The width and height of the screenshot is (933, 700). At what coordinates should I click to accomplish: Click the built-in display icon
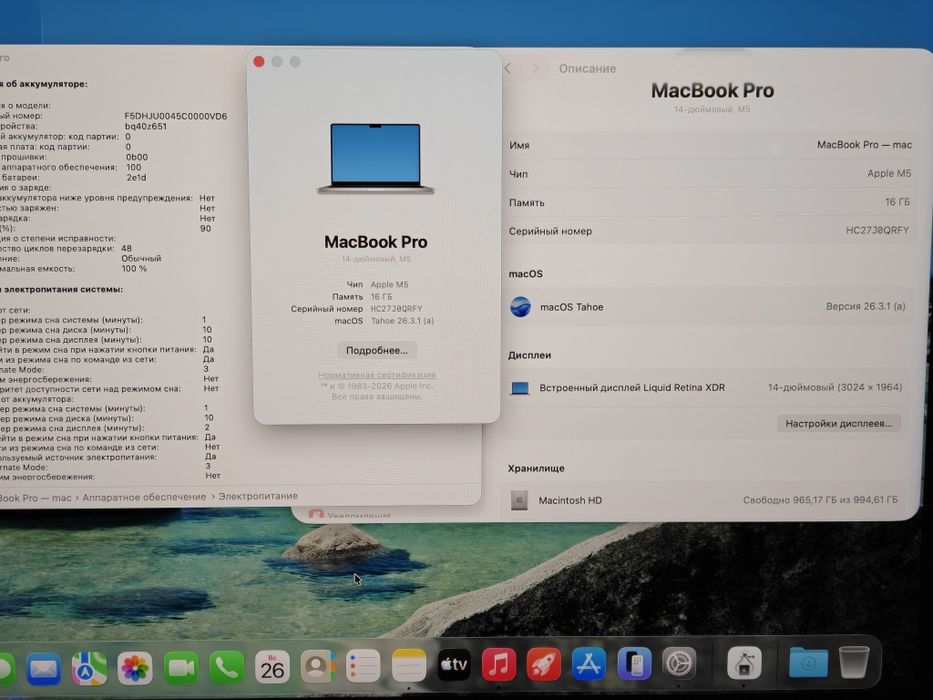click(x=520, y=388)
